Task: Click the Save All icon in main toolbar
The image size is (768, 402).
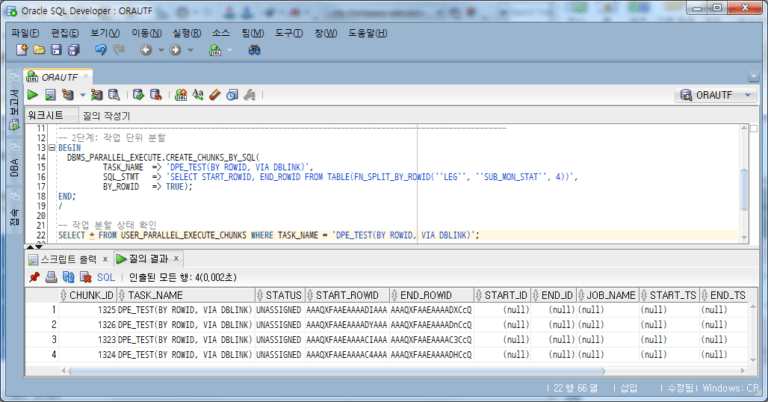Action: (73, 50)
